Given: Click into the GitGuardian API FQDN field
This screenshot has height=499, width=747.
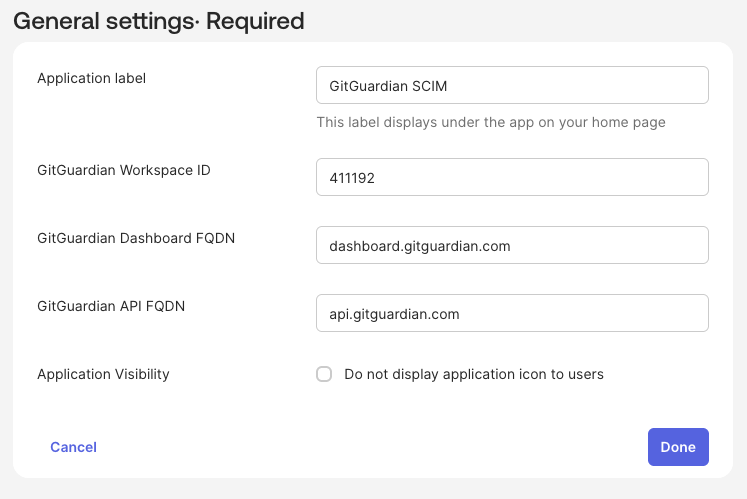Looking at the screenshot, I should [x=512, y=313].
